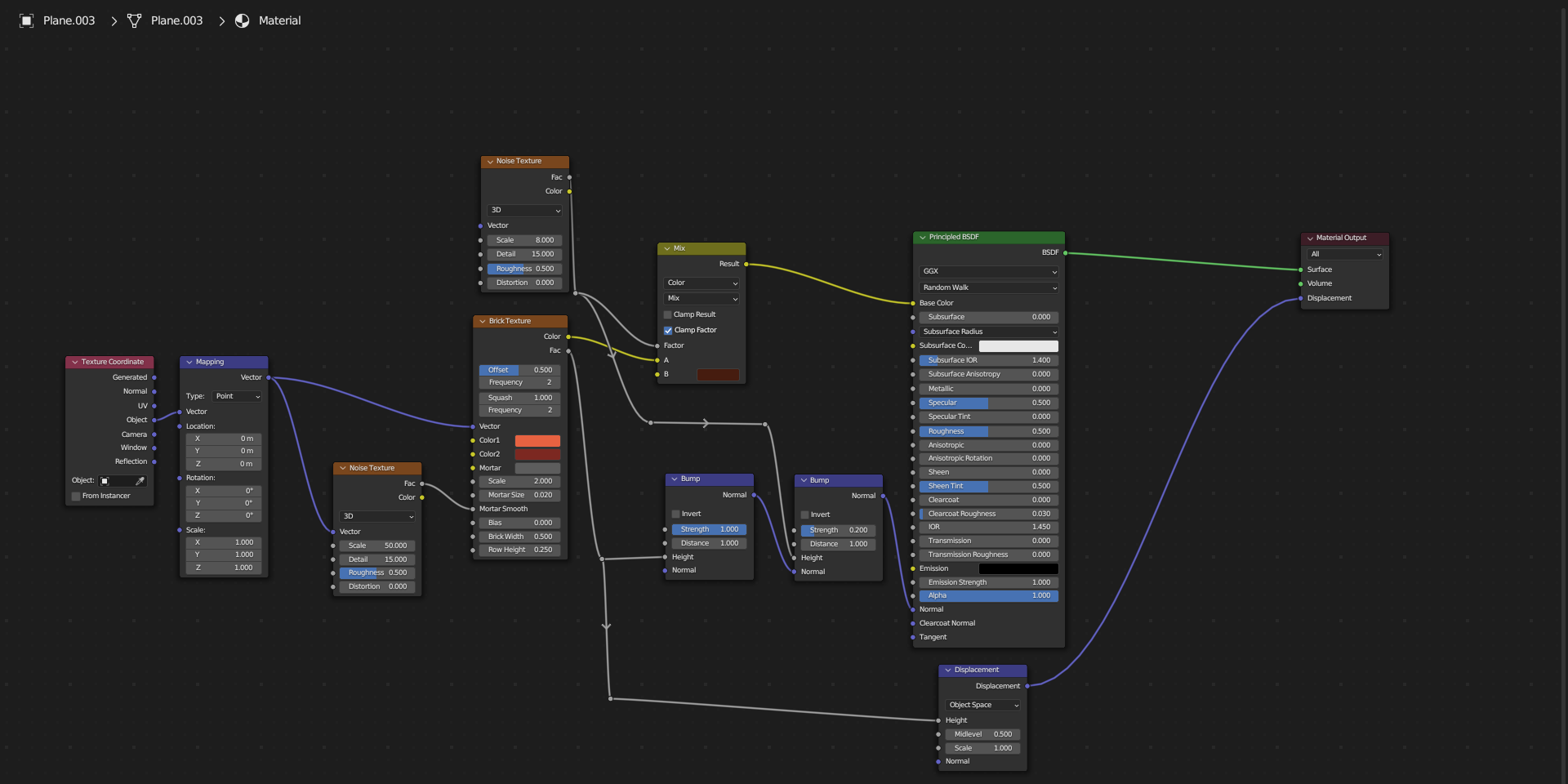Enable From Instancer checkbox
The height and width of the screenshot is (784, 1568).
pos(76,496)
